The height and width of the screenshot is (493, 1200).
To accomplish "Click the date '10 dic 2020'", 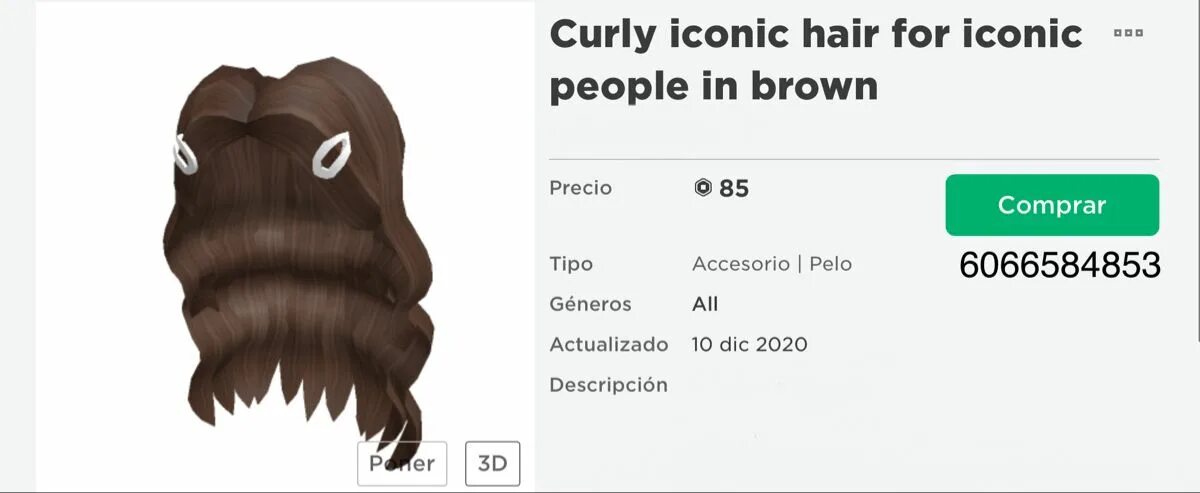I will pos(750,344).
